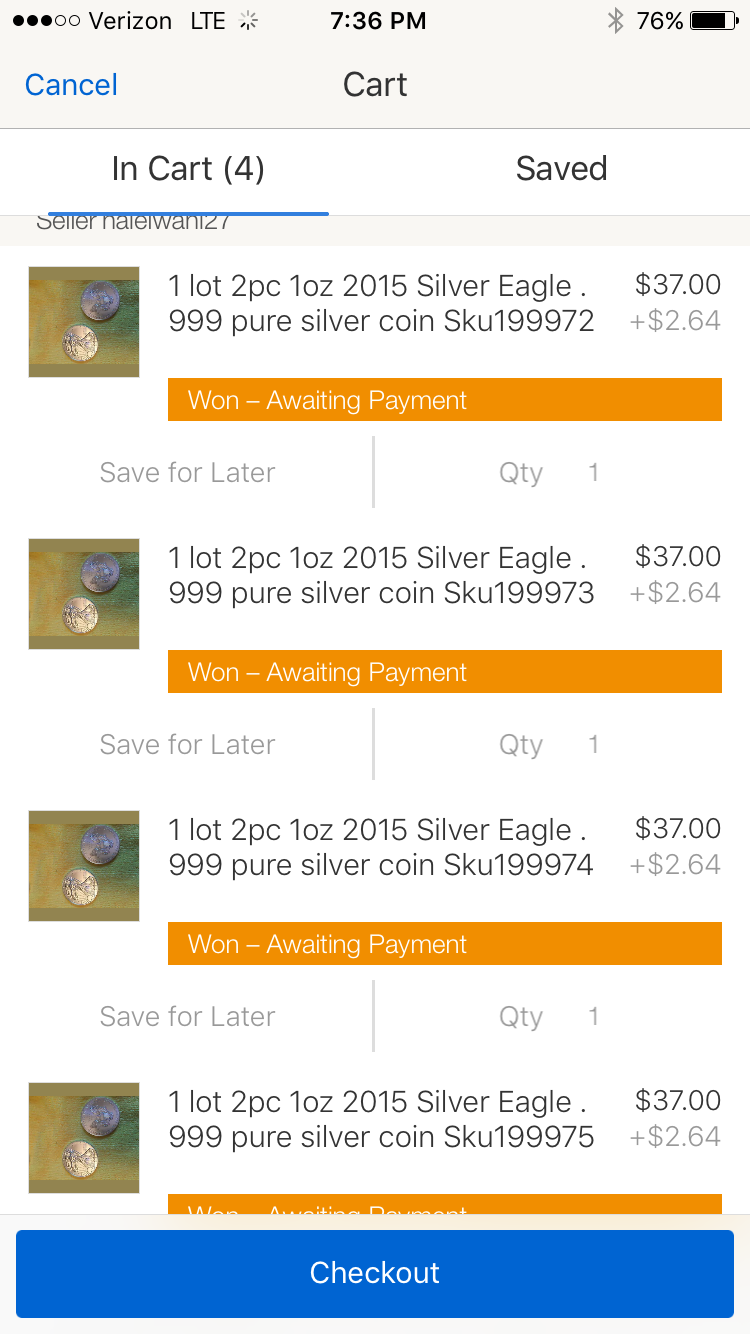Tap Won – Awaiting Payment banner for Sku199973
The image size is (750, 1334).
click(x=445, y=672)
